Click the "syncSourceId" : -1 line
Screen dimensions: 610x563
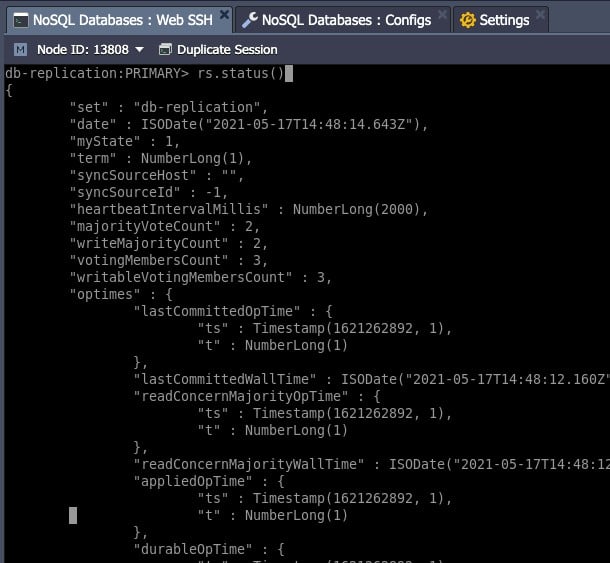tap(149, 192)
